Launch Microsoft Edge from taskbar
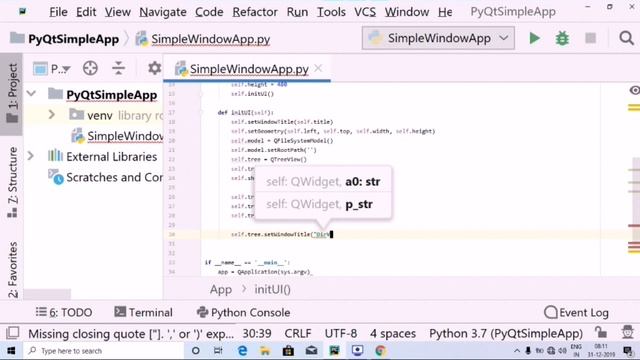This screenshot has height=360, width=640. tap(242, 351)
